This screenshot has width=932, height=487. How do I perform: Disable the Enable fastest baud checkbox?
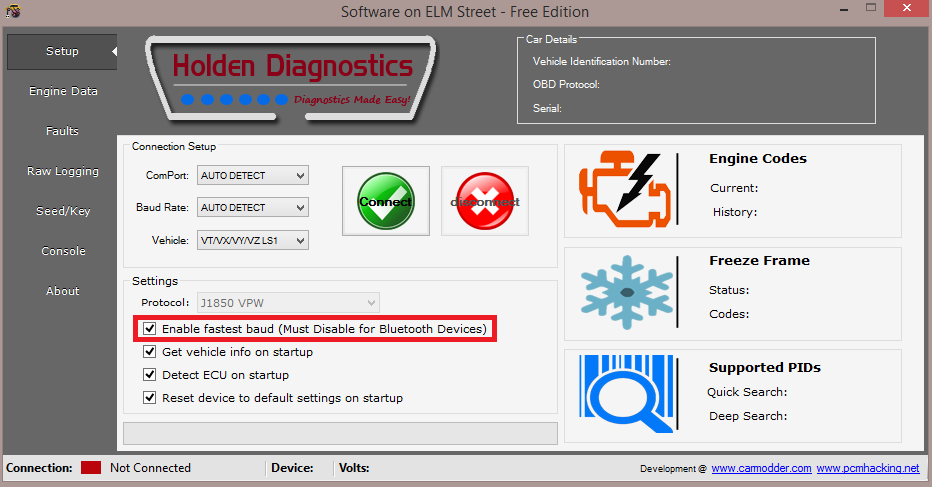pos(150,328)
